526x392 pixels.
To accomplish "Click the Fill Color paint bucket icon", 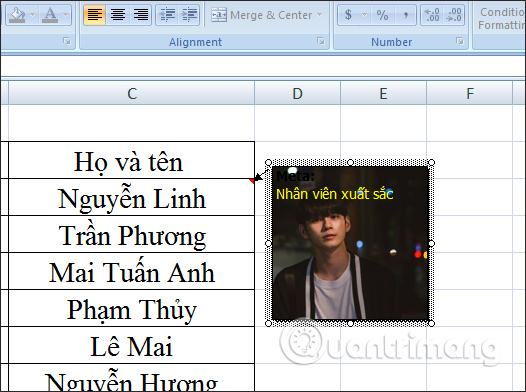I will 17,15.
